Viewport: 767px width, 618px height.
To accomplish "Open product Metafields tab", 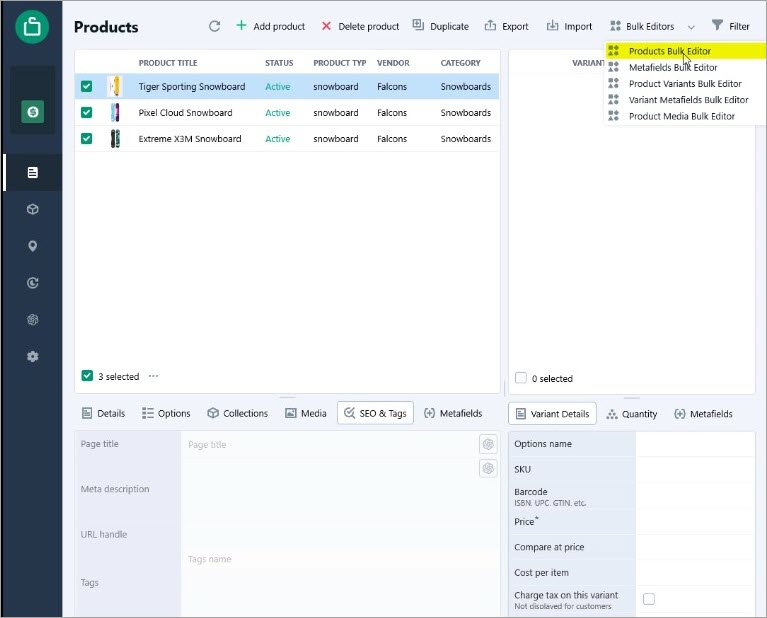I will click(453, 413).
